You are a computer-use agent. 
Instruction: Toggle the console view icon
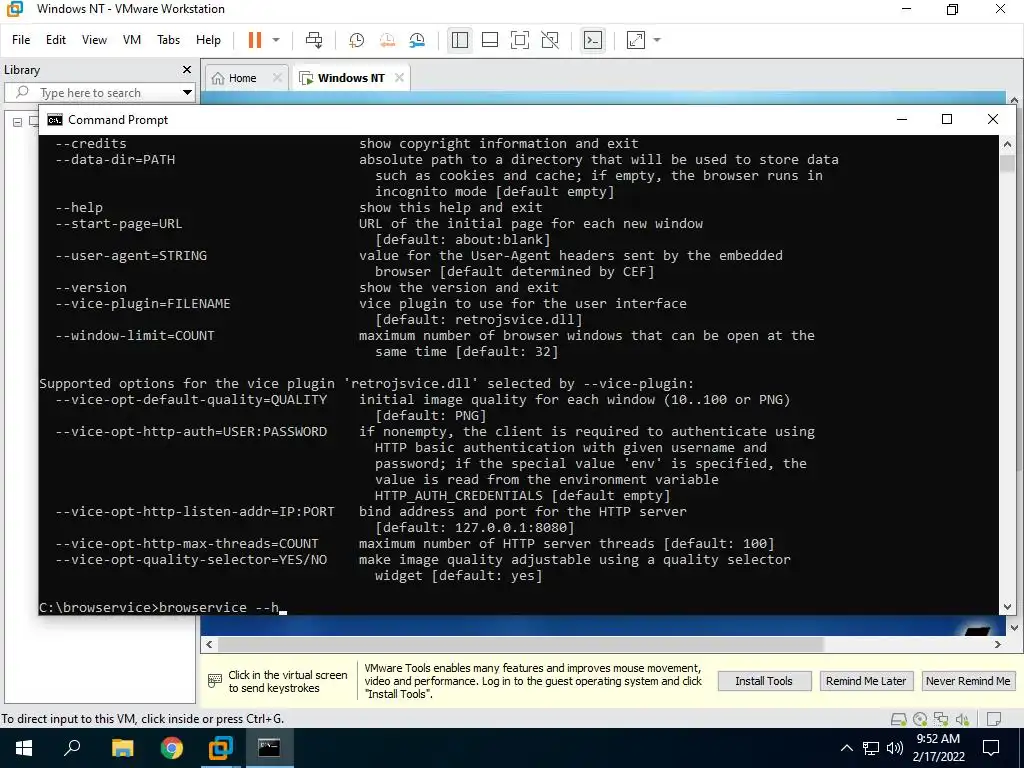pos(593,40)
